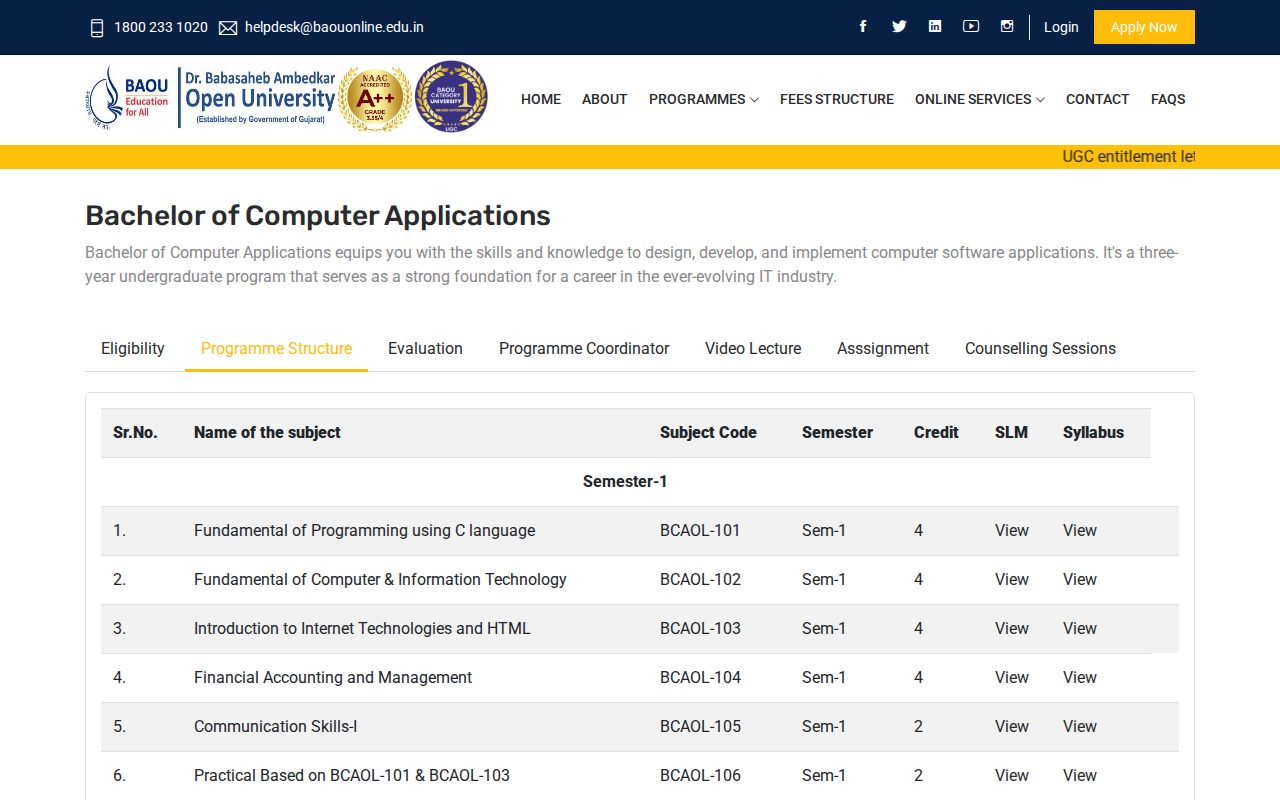Click the Facebook icon in top bar

coord(863,27)
